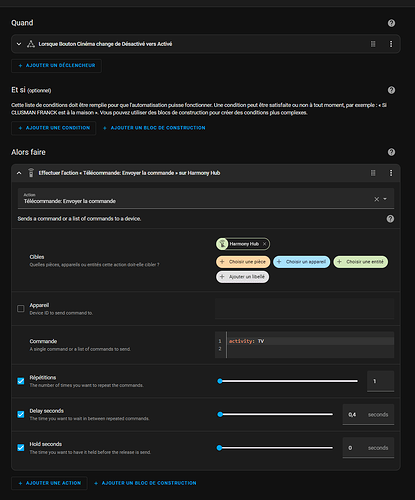This screenshot has height=500, width=415.
Task: Open three-dot menu of the Bouton Cinéma trigger
Action: point(391,44)
